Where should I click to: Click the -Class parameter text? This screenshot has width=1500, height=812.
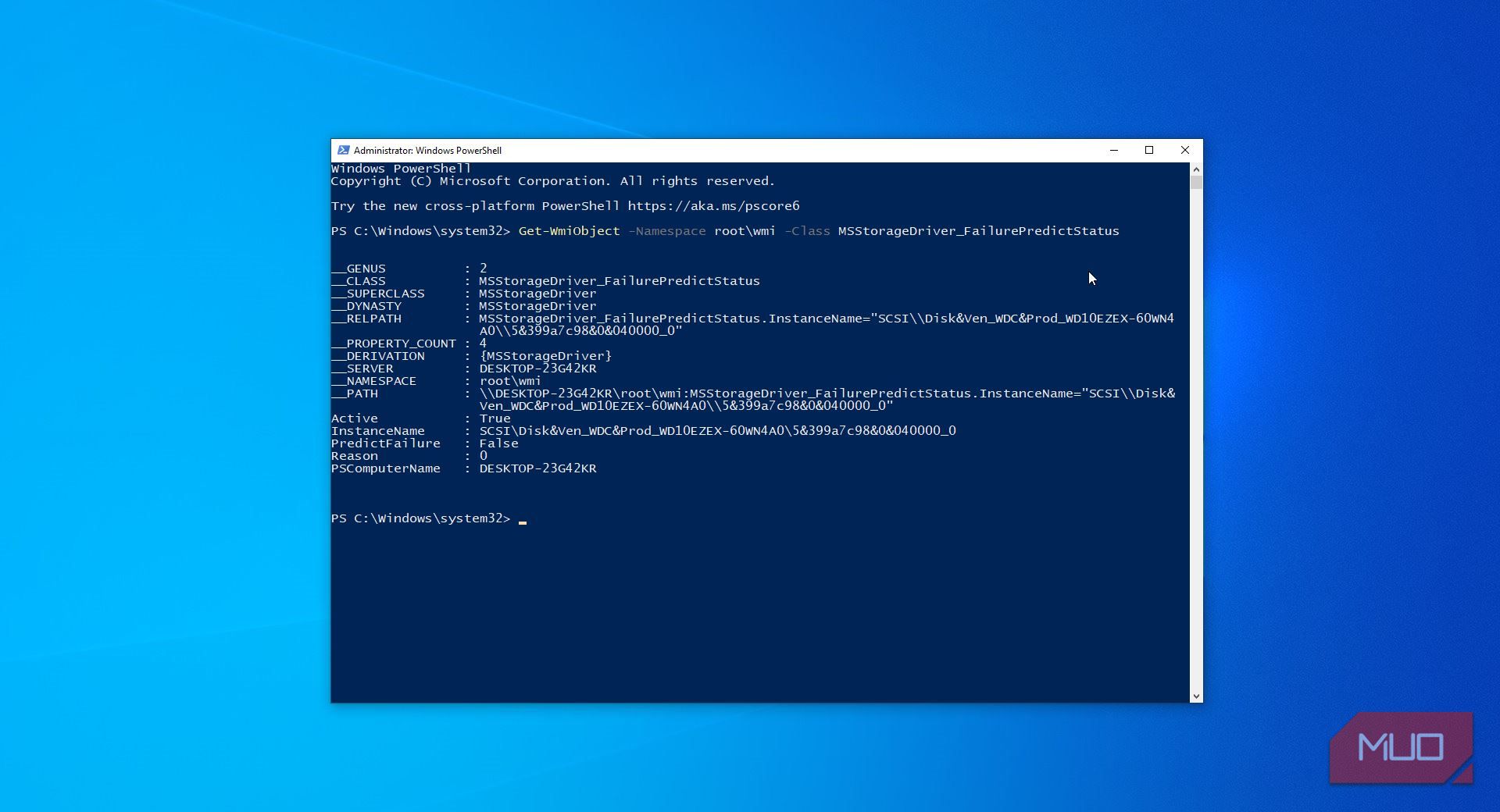pyautogui.click(x=807, y=231)
